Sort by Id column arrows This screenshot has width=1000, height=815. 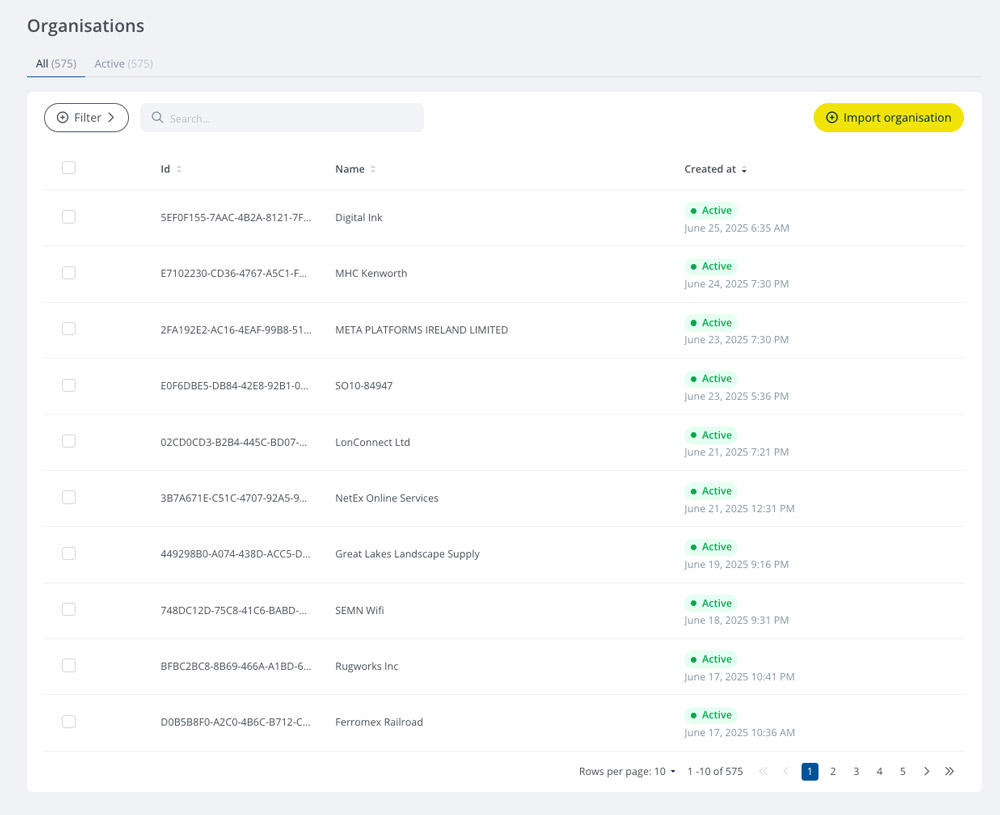(x=179, y=169)
